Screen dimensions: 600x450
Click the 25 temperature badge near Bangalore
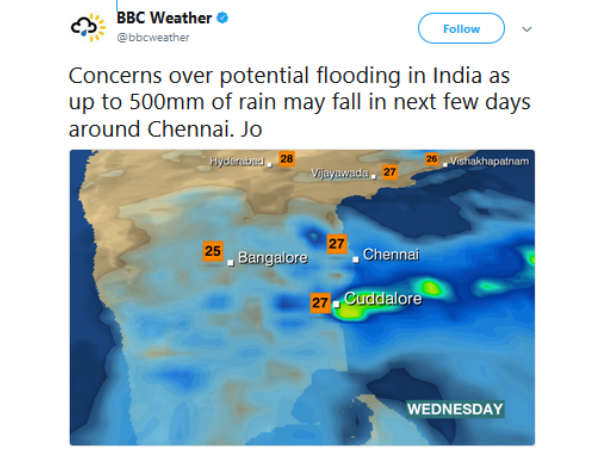coord(212,251)
